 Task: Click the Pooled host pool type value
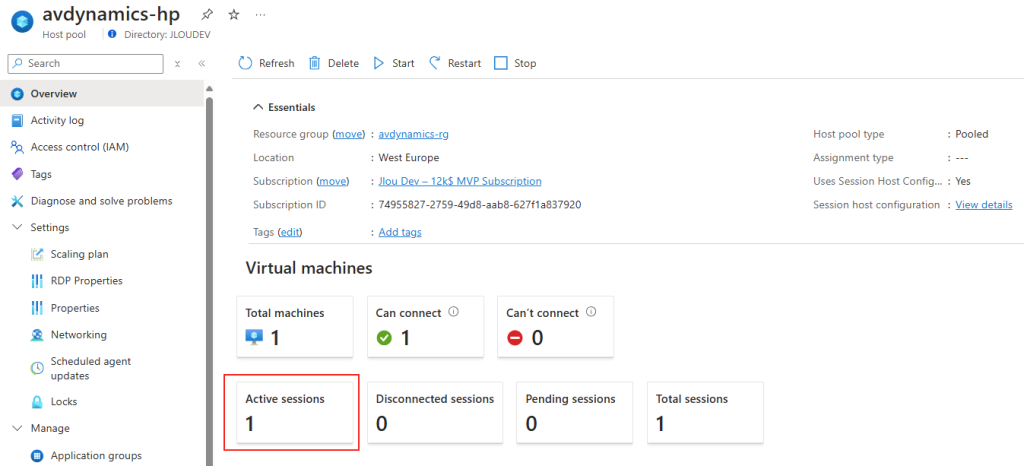(972, 134)
